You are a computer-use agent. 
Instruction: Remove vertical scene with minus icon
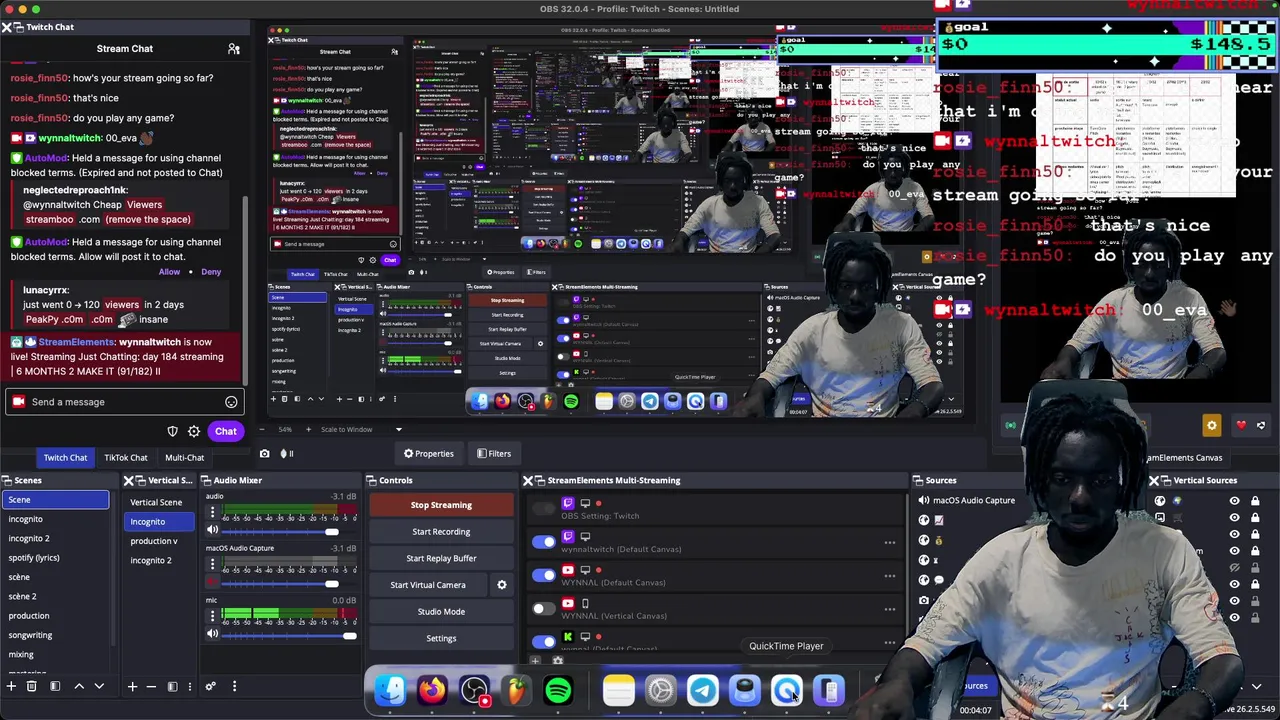click(151, 686)
